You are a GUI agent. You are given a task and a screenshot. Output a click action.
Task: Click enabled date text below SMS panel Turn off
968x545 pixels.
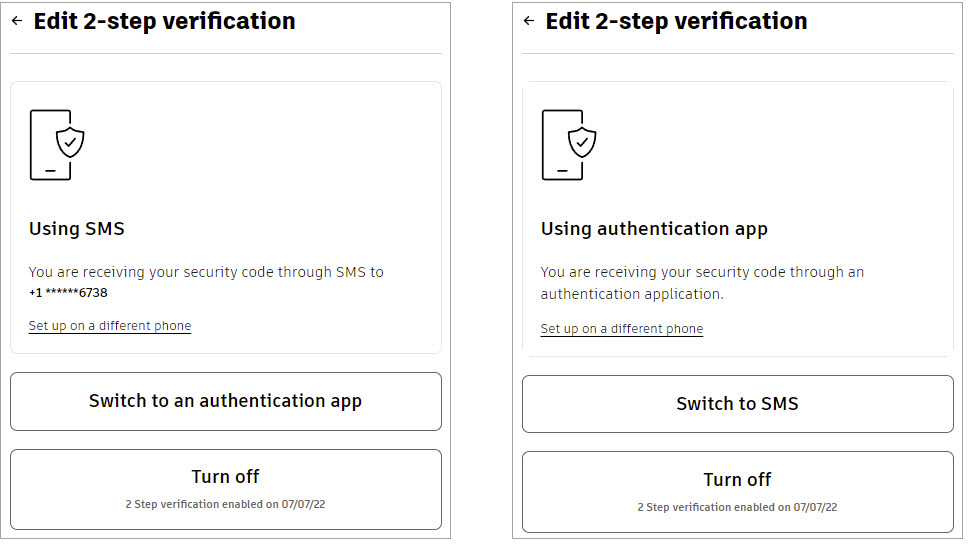point(225,504)
